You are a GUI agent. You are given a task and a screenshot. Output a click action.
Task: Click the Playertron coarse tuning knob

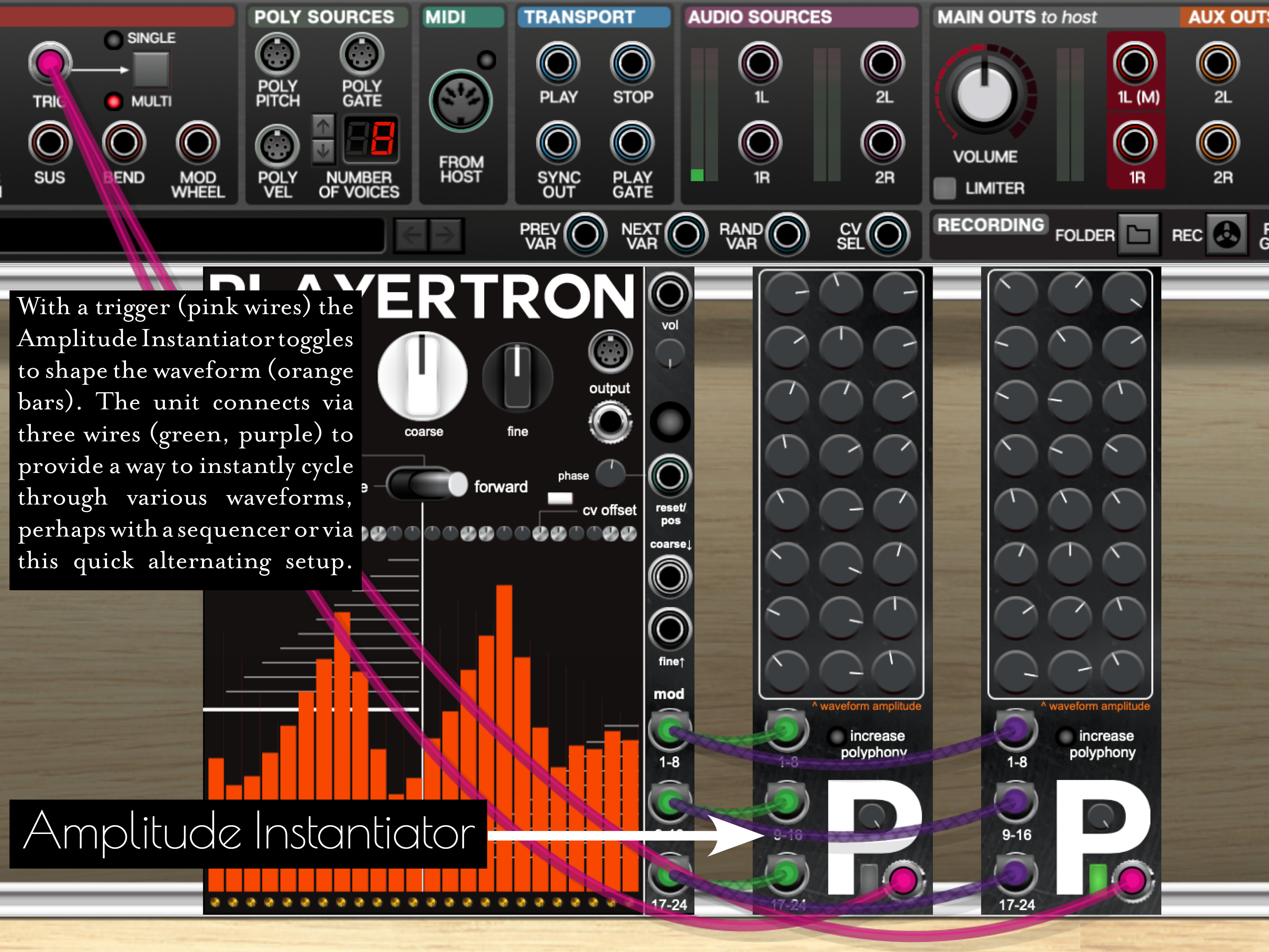point(423,376)
